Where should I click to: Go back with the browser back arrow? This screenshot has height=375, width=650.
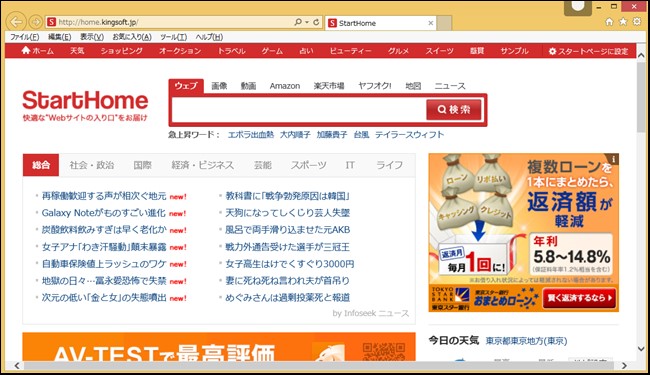click(x=17, y=22)
